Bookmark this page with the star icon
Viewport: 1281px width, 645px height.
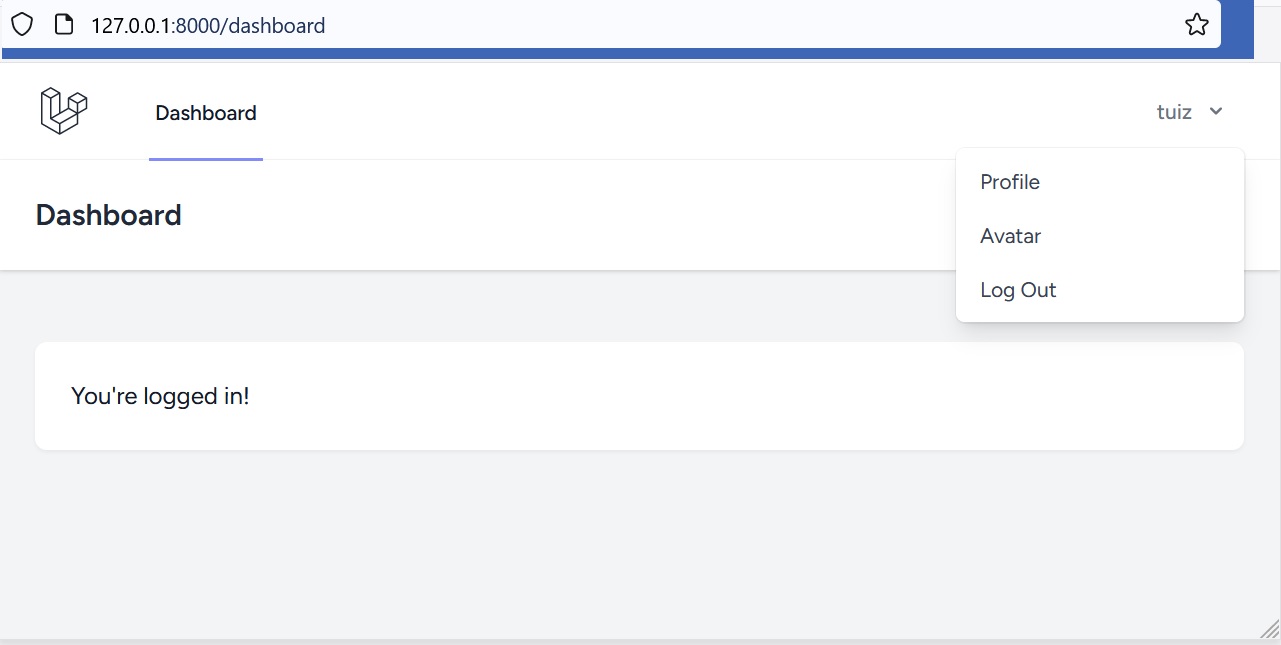(1196, 25)
